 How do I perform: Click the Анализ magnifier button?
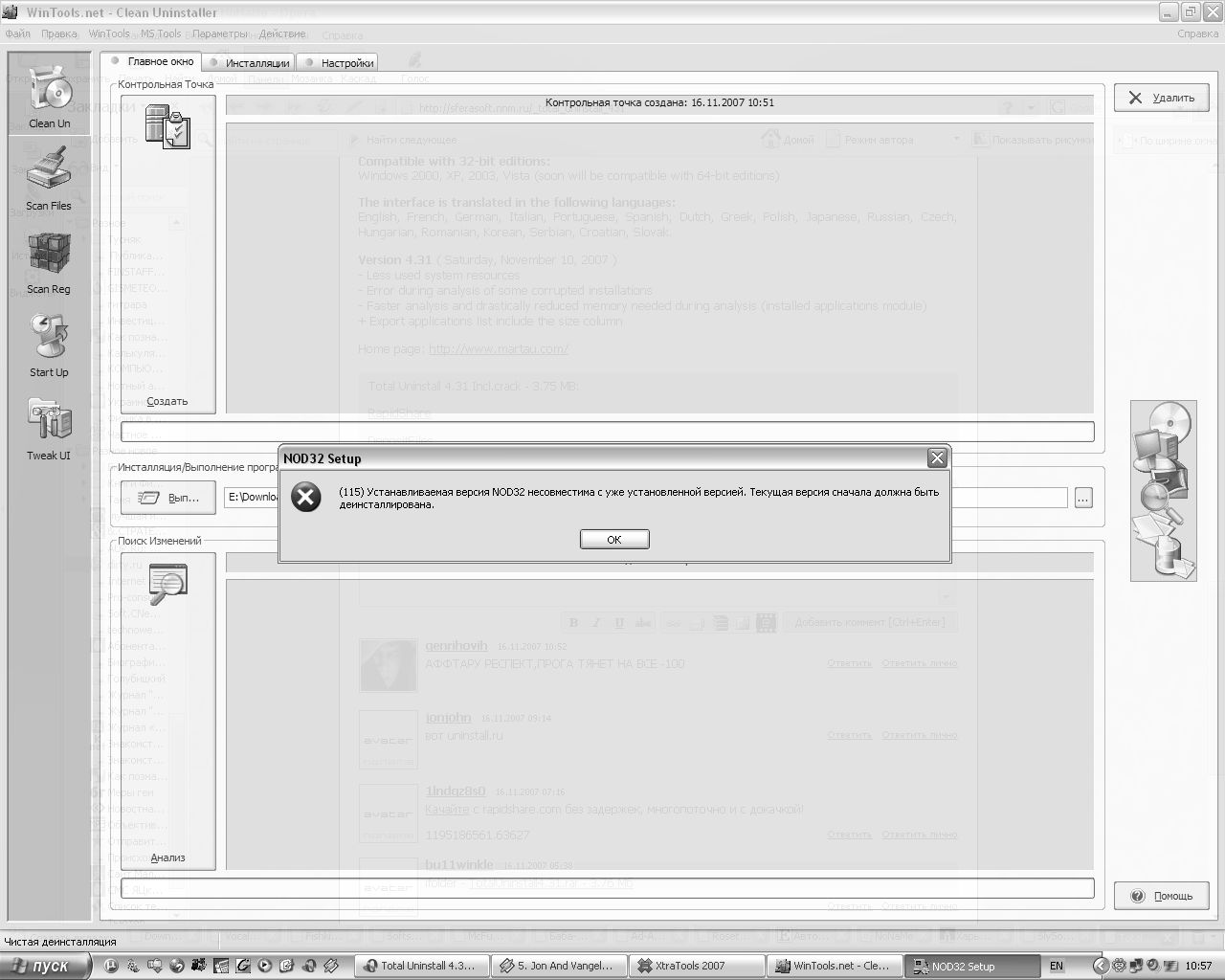(167, 710)
